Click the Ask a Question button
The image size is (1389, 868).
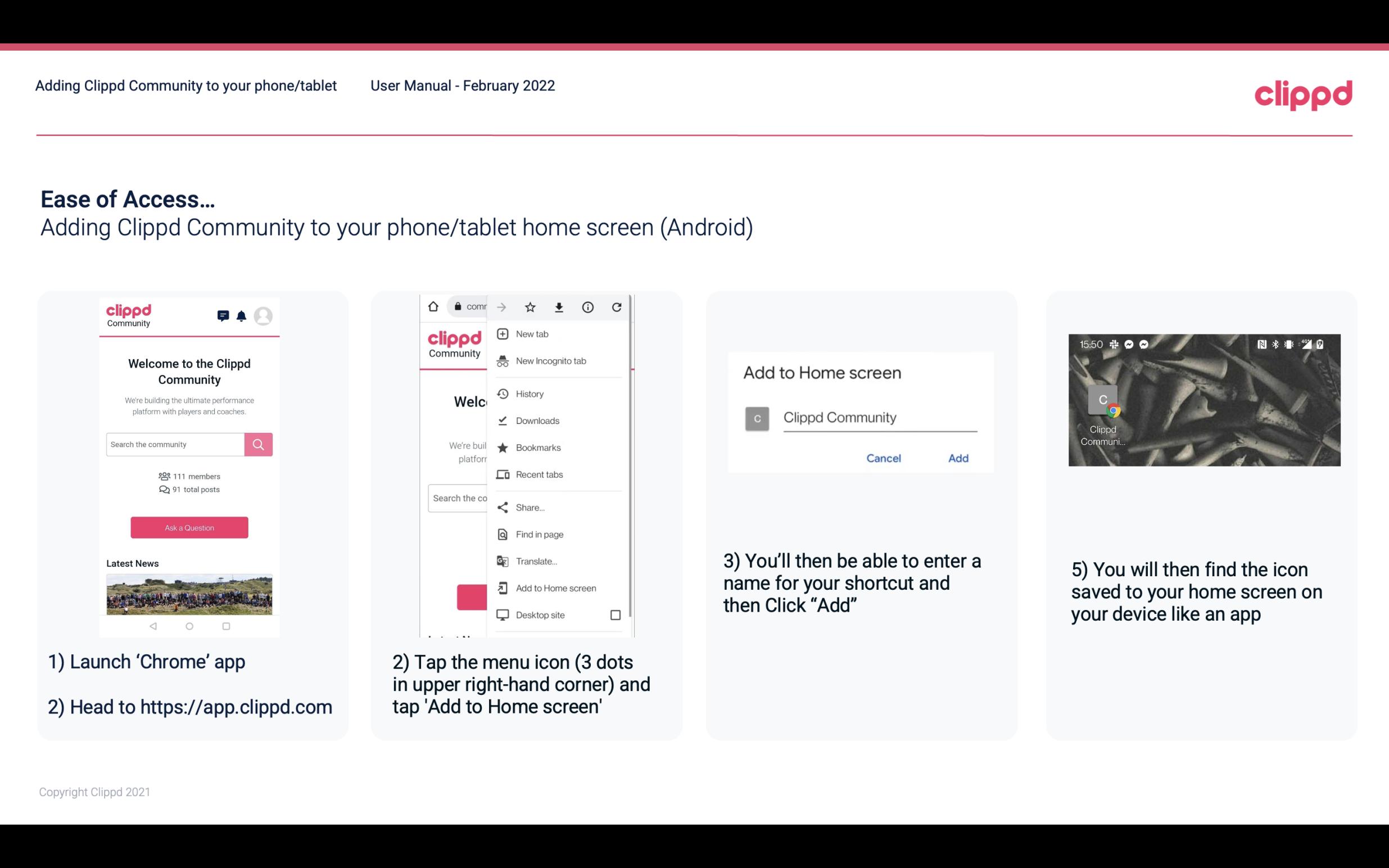pos(189,527)
